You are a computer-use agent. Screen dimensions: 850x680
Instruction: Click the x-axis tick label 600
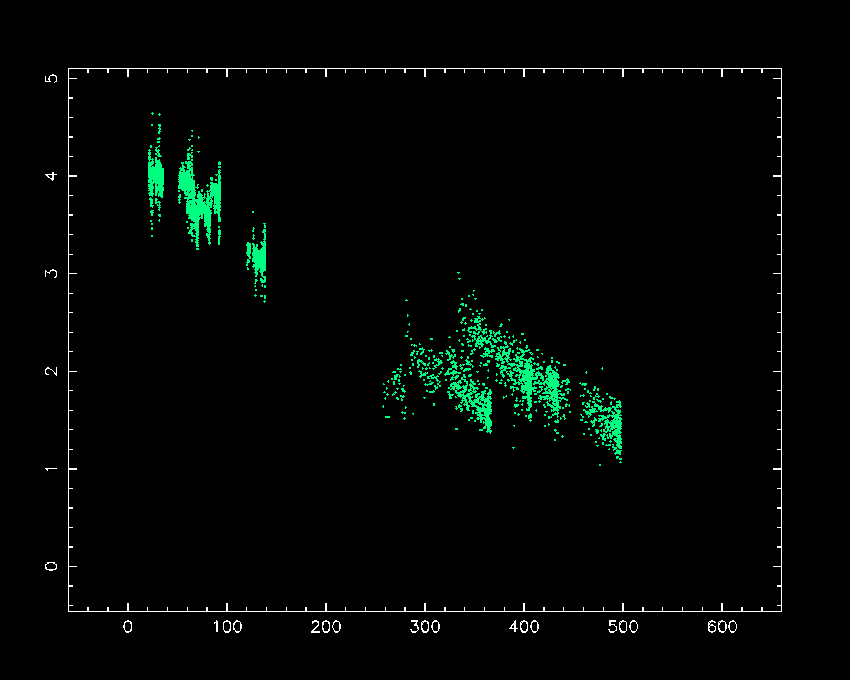pos(722,627)
